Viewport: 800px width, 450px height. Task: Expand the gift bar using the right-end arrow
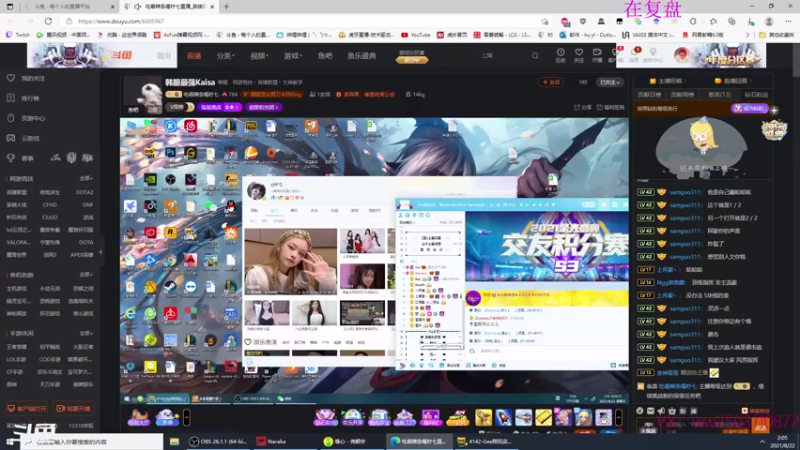[x=619, y=417]
